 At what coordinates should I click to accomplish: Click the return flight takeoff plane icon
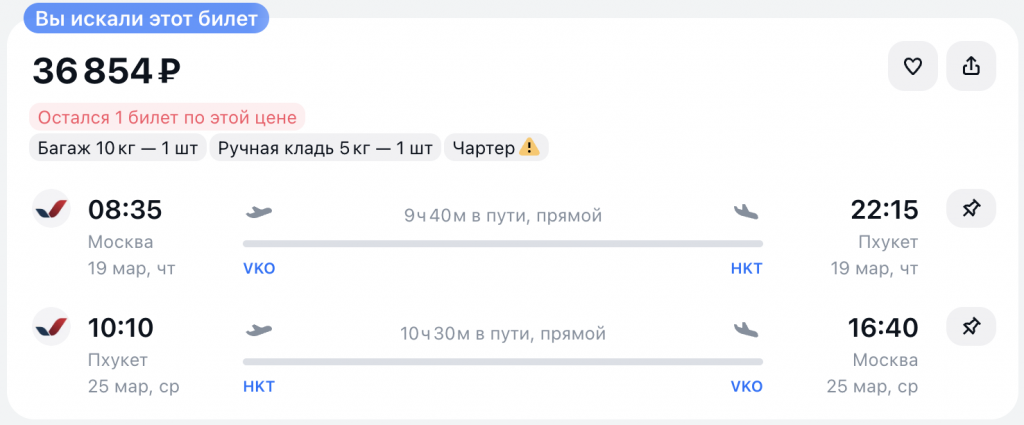259,329
